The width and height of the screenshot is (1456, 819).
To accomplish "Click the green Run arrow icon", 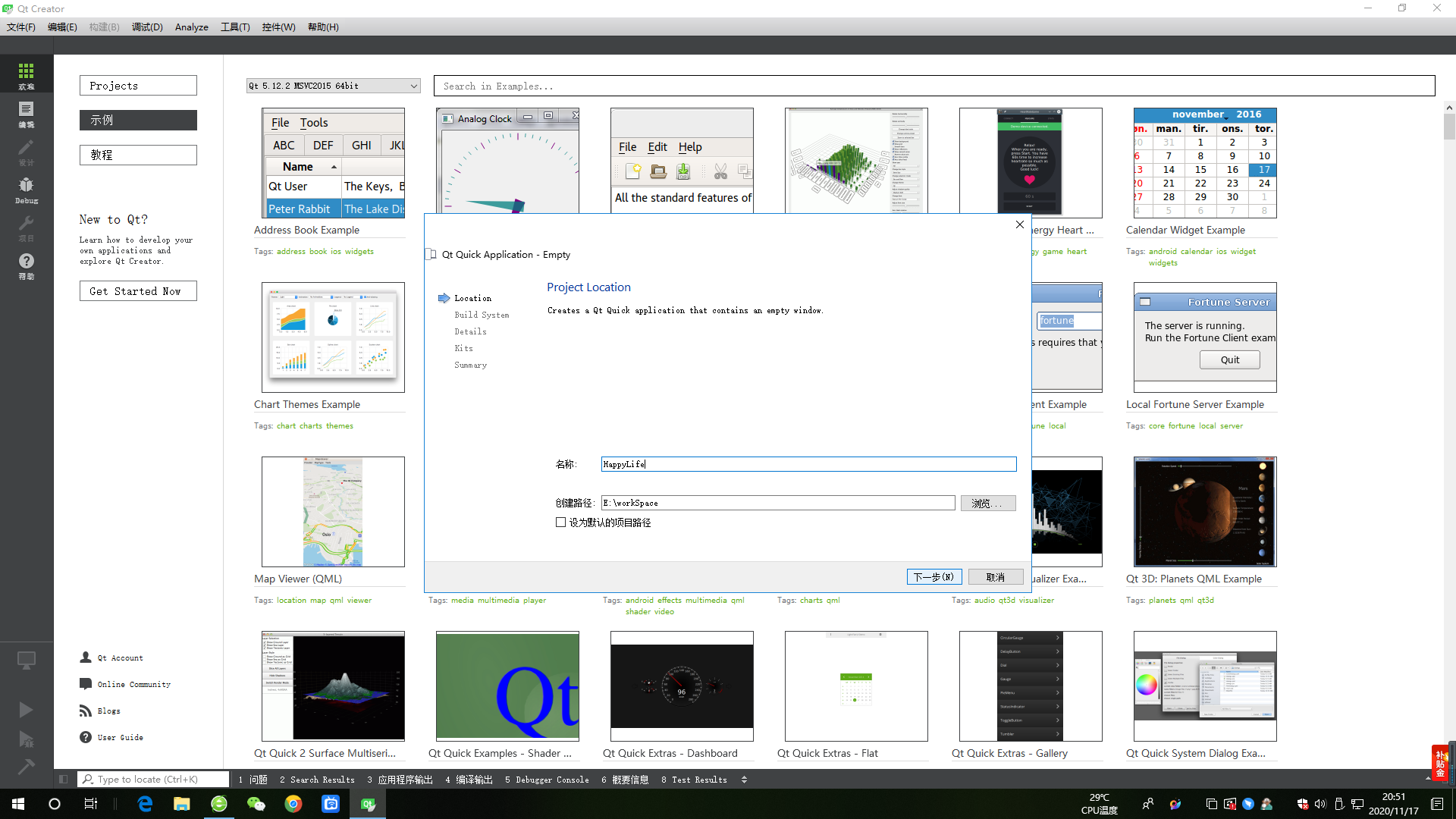I will coord(27,709).
